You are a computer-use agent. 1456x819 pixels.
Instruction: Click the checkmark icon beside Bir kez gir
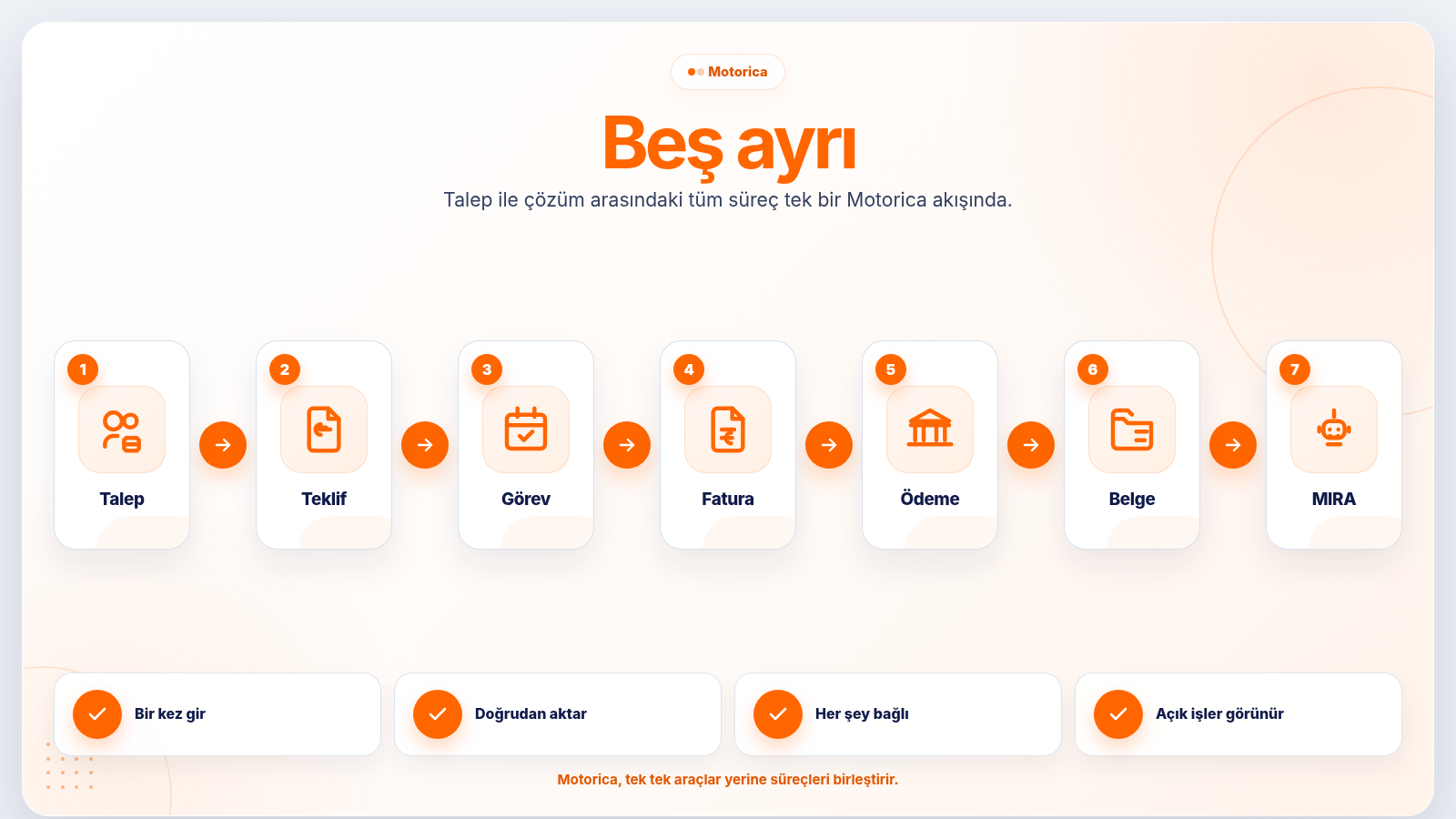click(x=97, y=714)
